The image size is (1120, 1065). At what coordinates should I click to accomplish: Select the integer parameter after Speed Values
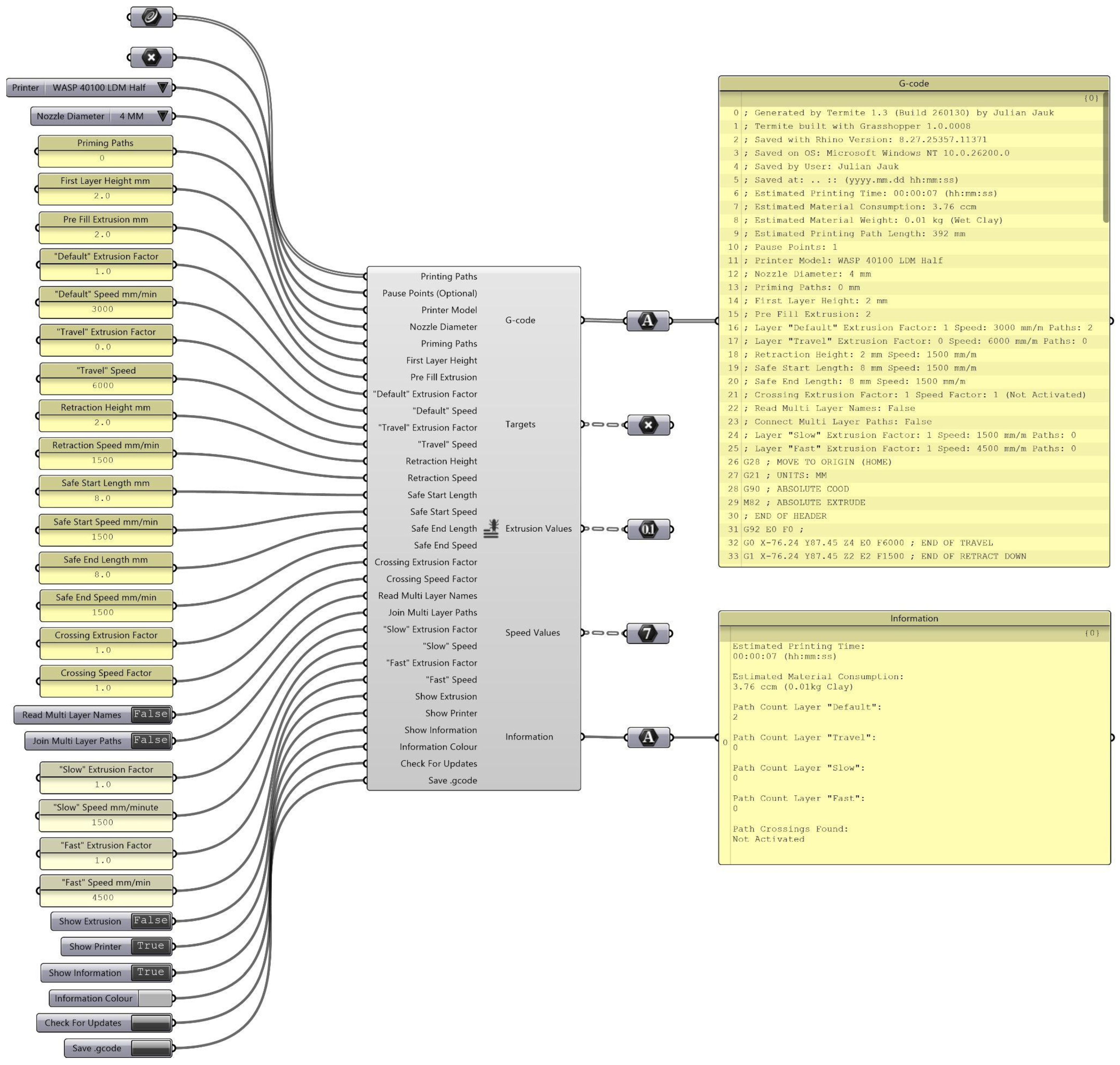(648, 633)
